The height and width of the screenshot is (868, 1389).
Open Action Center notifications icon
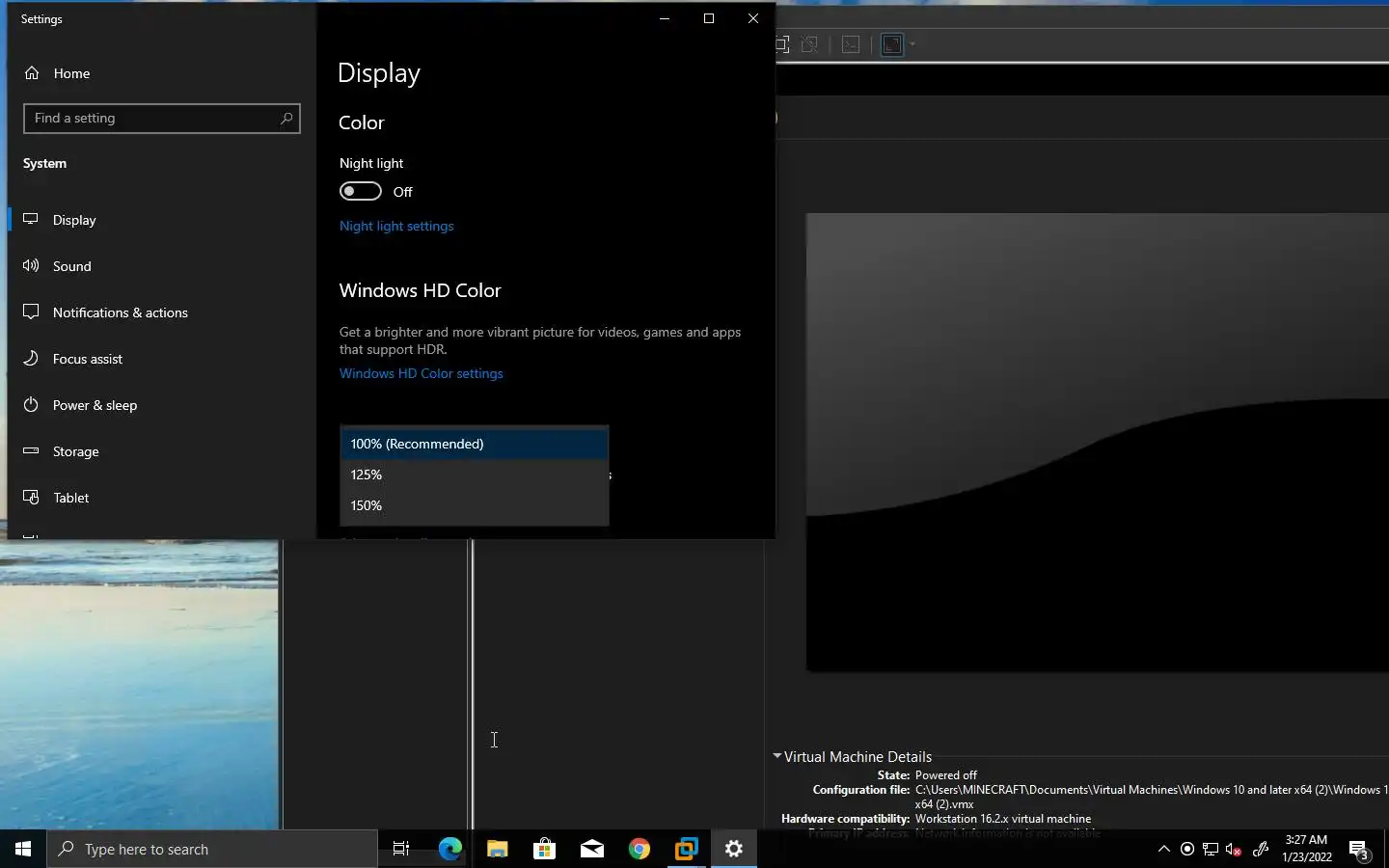point(1360,850)
